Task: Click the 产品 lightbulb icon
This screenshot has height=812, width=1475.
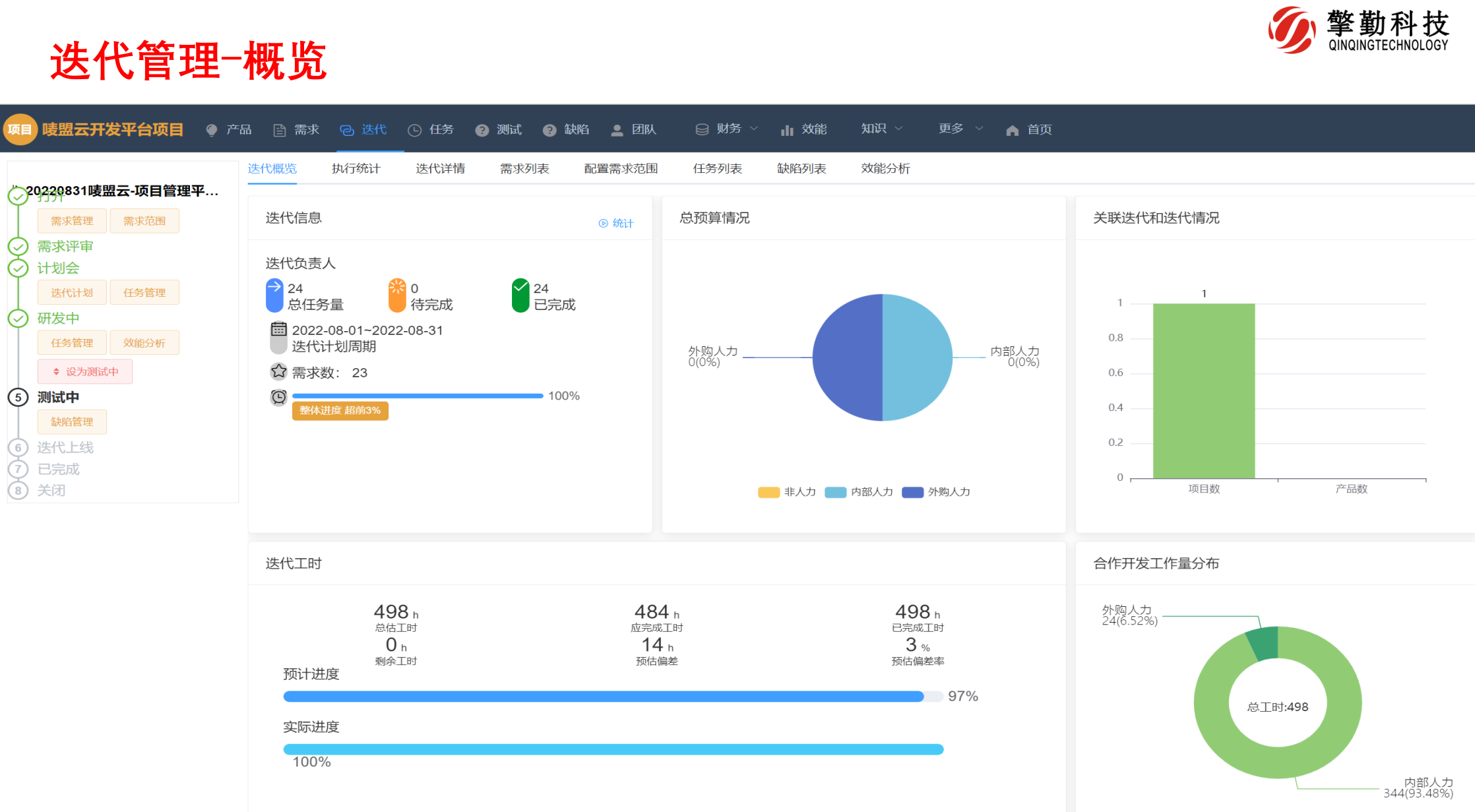Action: click(x=212, y=130)
